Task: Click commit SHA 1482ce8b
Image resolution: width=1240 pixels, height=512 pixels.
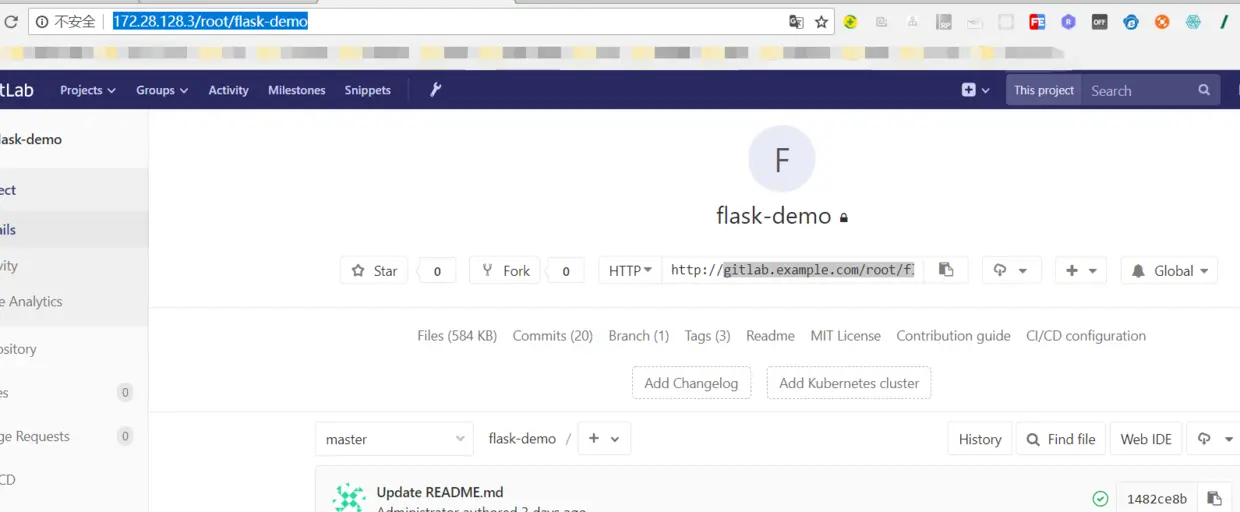Action: tap(1157, 499)
